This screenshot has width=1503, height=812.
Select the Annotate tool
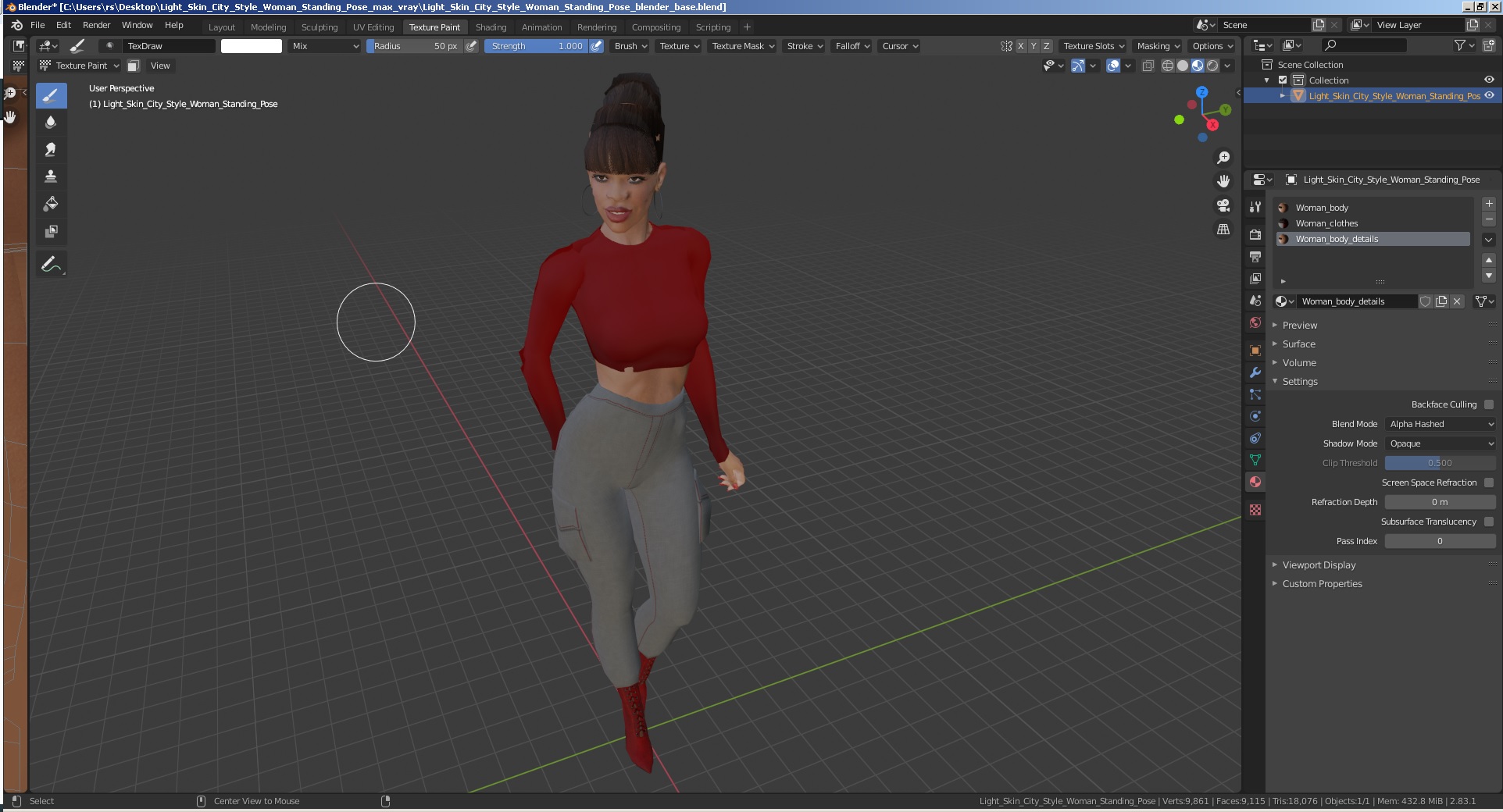point(51,264)
